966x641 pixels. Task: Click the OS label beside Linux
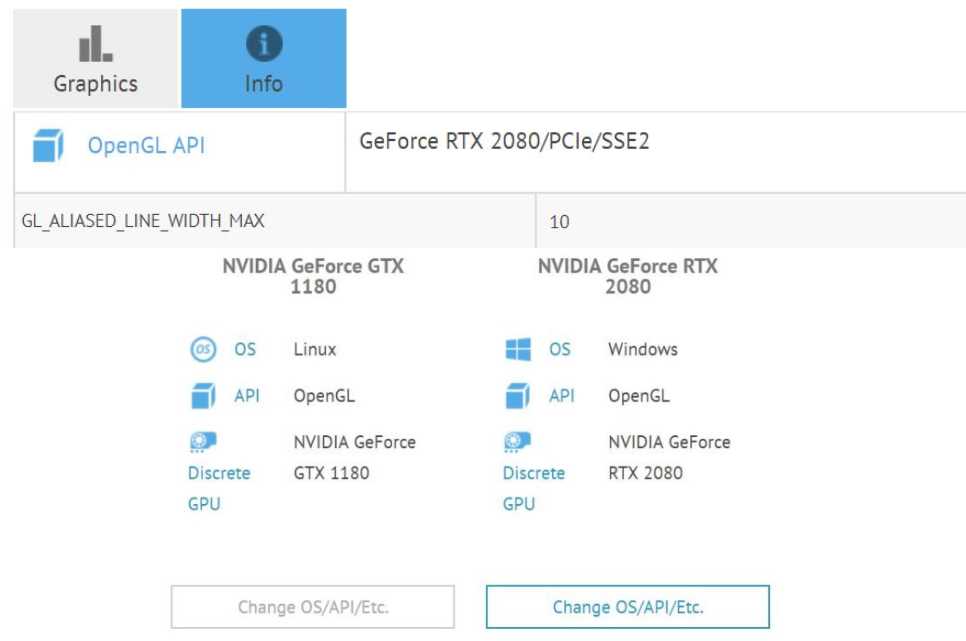245,349
